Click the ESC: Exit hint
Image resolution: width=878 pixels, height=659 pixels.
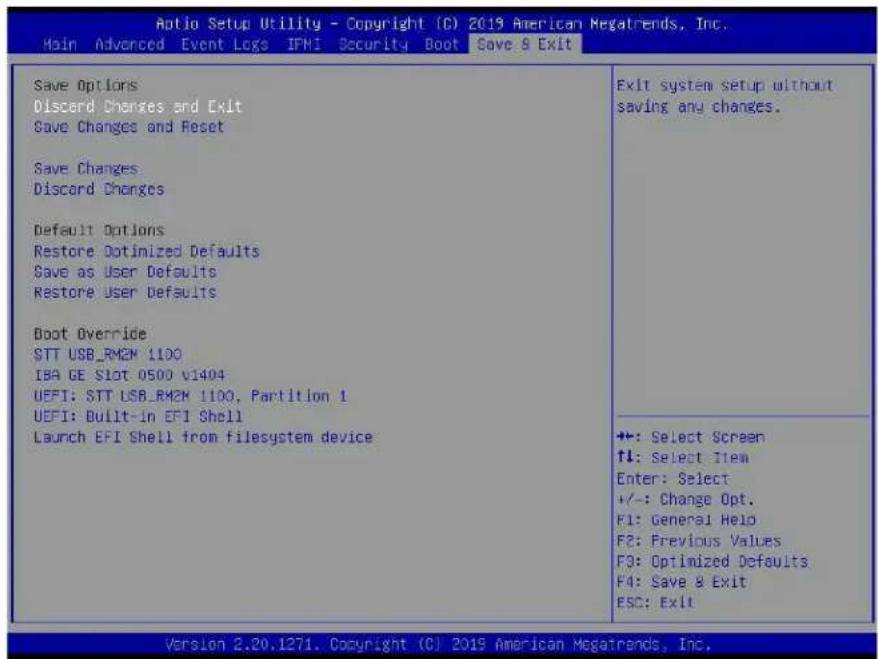point(655,603)
